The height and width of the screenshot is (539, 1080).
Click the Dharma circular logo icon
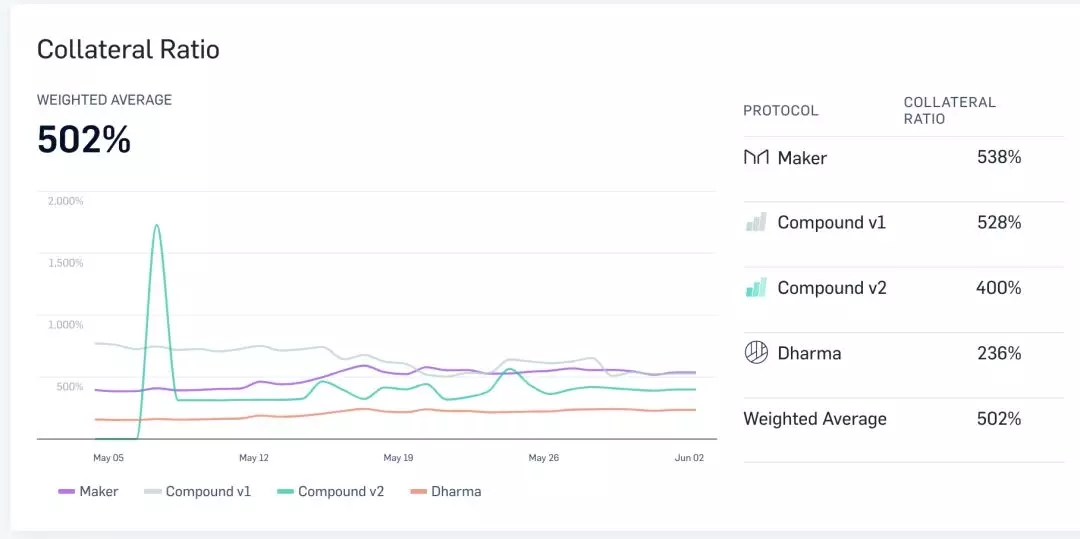756,353
